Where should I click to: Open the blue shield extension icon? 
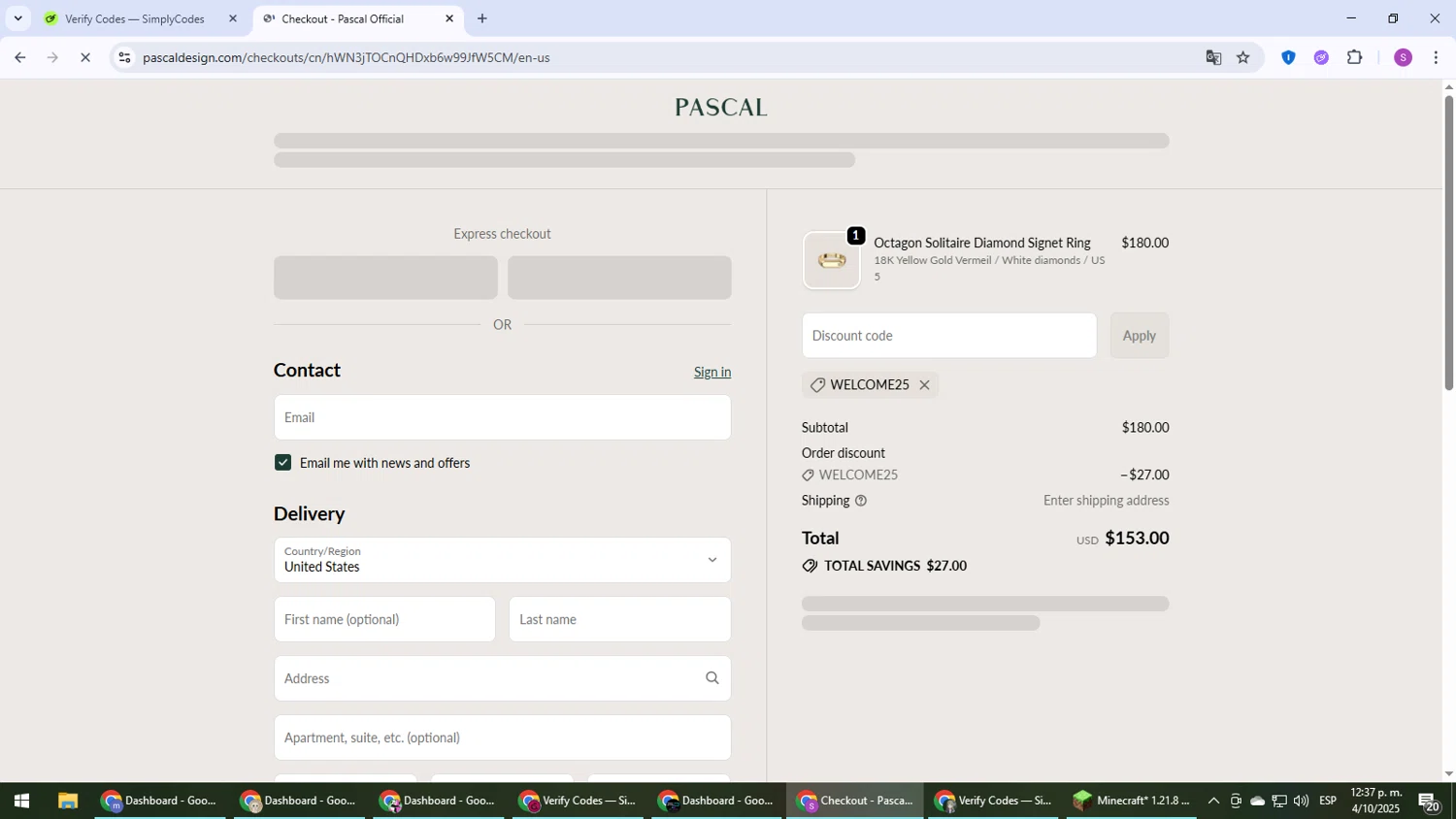(1288, 57)
